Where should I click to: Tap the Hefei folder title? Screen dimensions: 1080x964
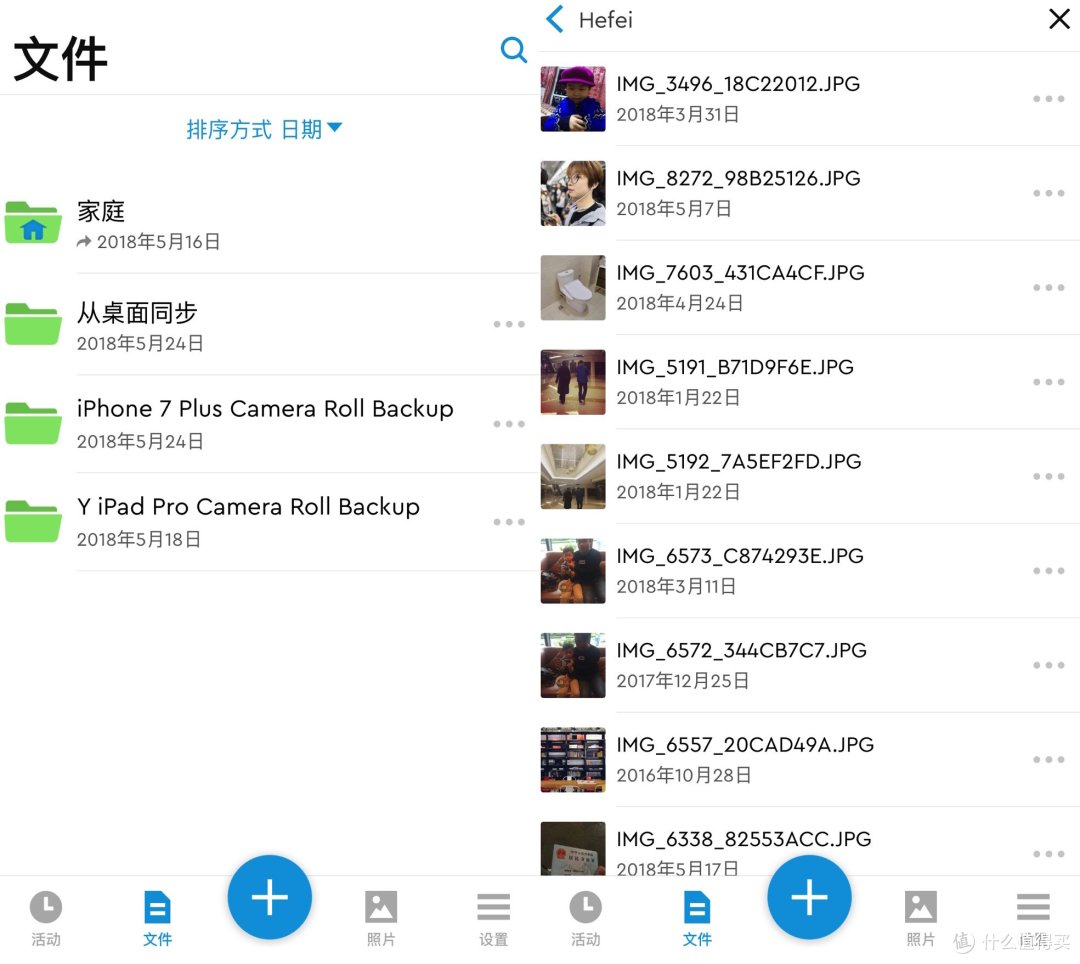(605, 20)
